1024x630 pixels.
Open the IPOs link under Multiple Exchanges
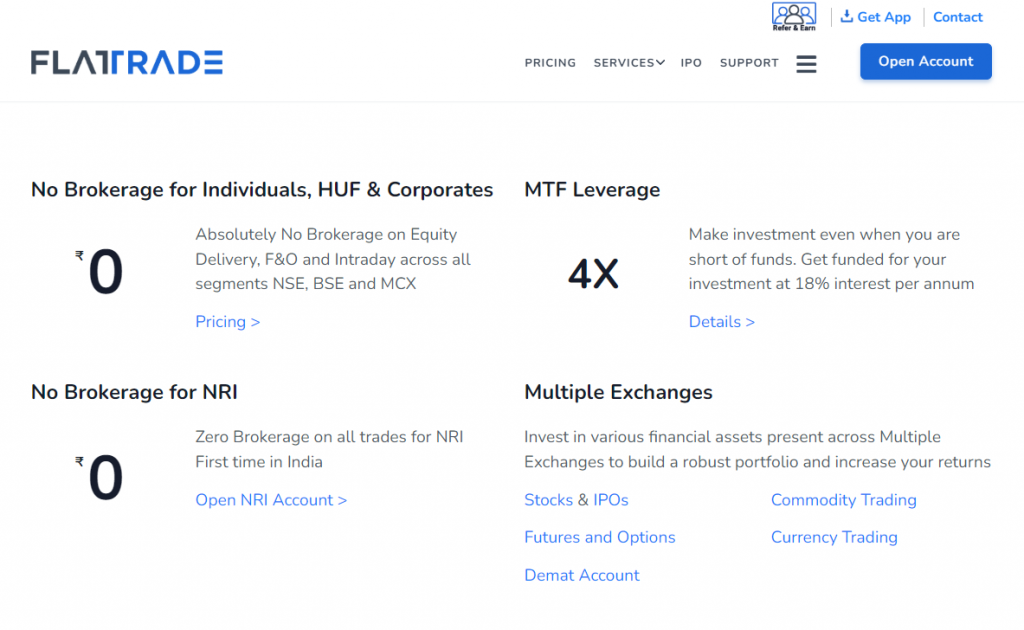pyautogui.click(x=611, y=500)
